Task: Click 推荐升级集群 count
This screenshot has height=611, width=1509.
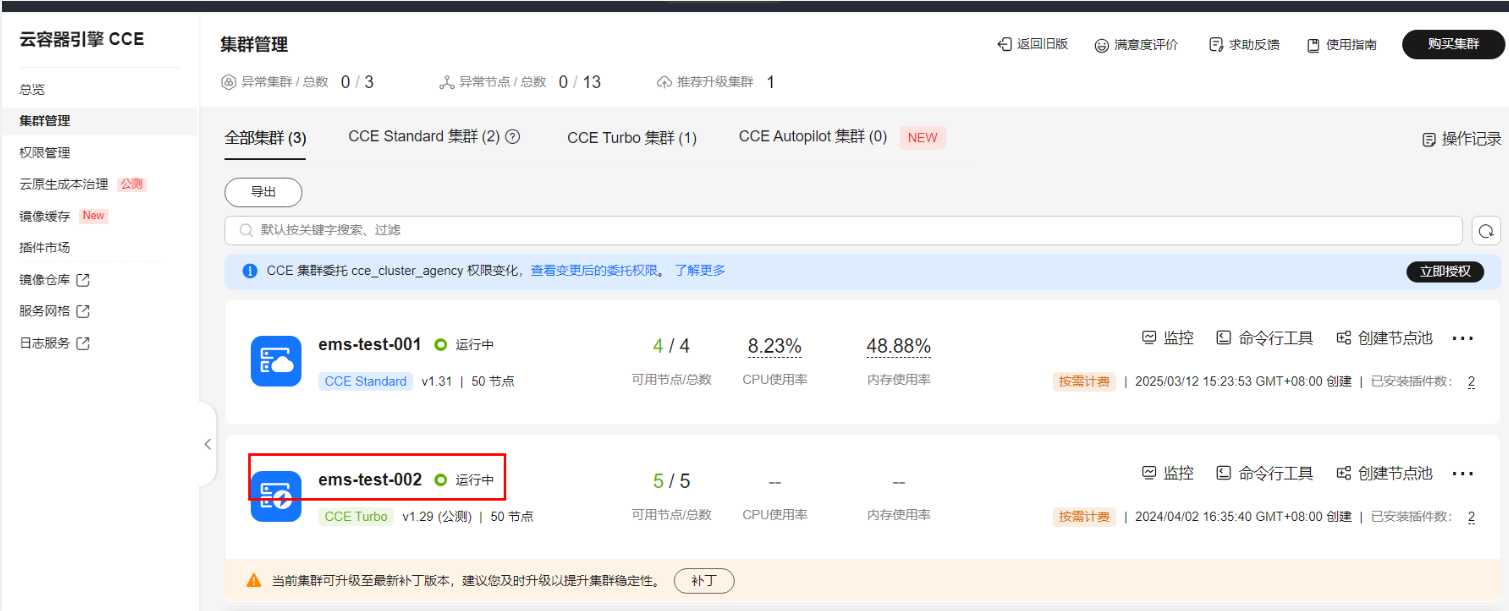Action: point(771,82)
